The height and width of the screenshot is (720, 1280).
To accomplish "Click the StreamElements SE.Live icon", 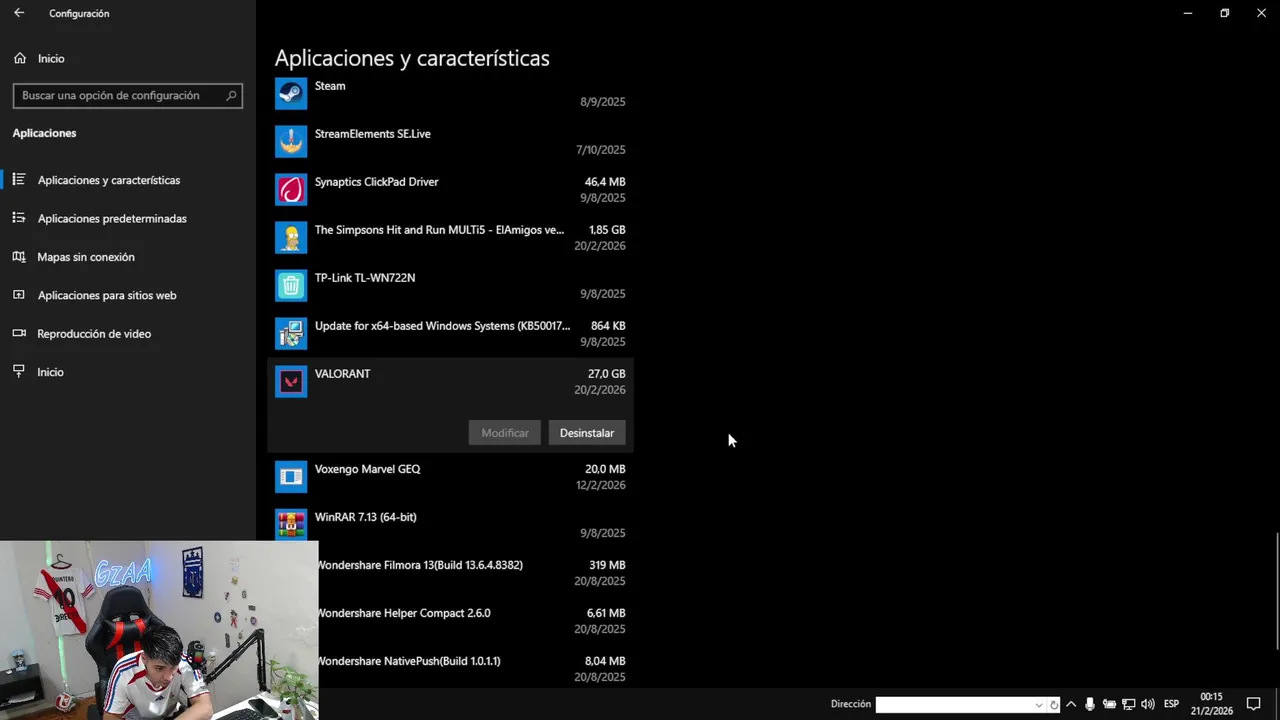I will (291, 142).
